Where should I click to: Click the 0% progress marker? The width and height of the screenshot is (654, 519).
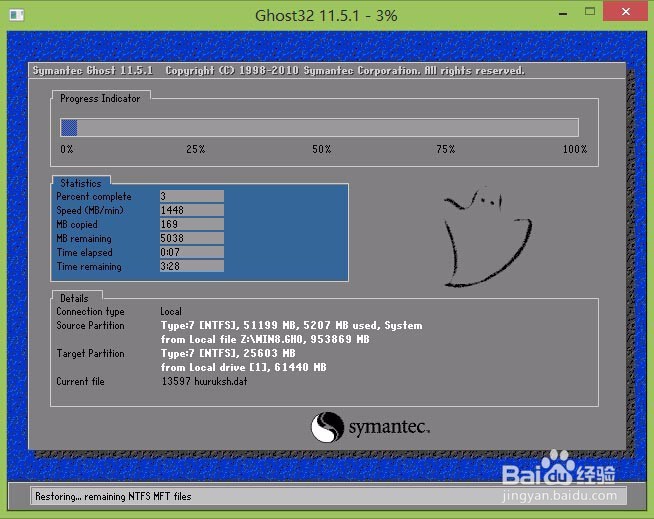[x=67, y=149]
